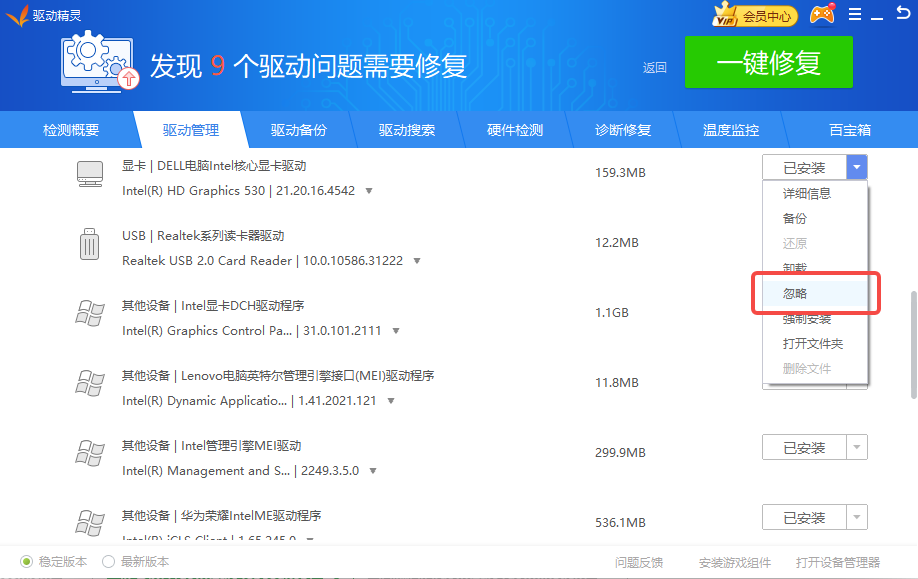The image size is (918, 579).
Task: Expand version list for Intel HD Graphics 530
Action: click(368, 191)
